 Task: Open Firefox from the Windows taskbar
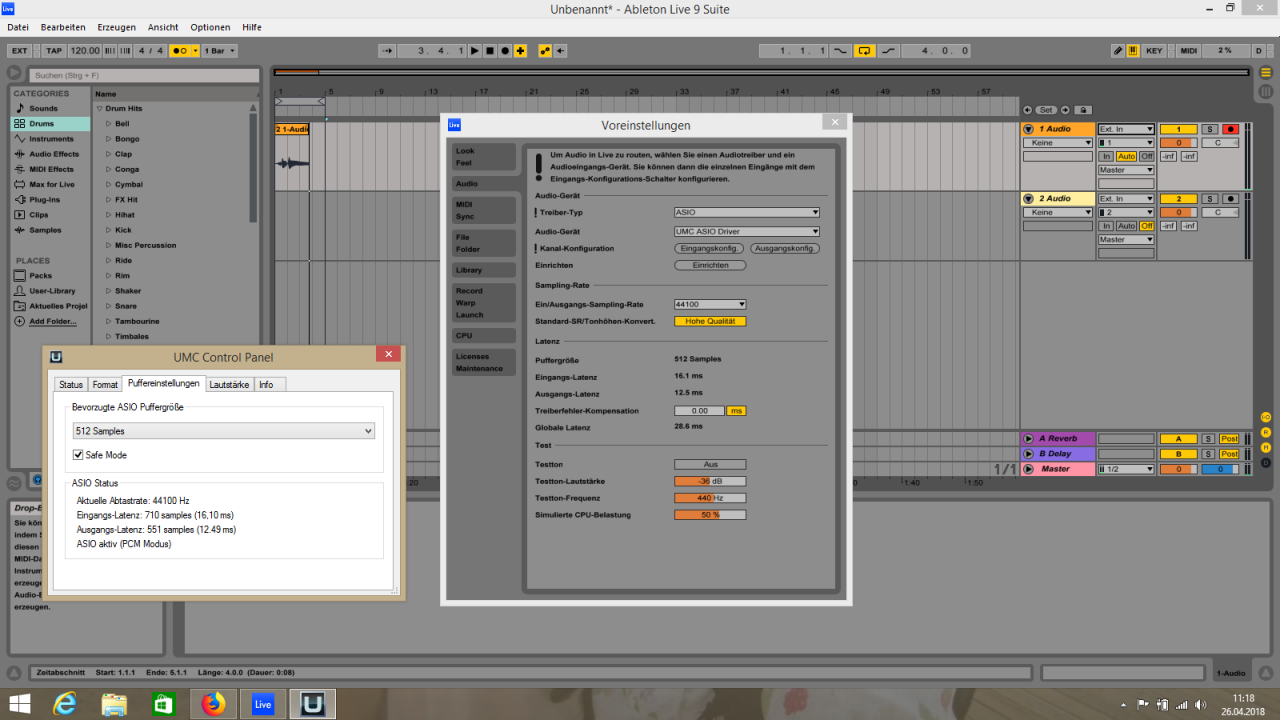pyautogui.click(x=214, y=704)
